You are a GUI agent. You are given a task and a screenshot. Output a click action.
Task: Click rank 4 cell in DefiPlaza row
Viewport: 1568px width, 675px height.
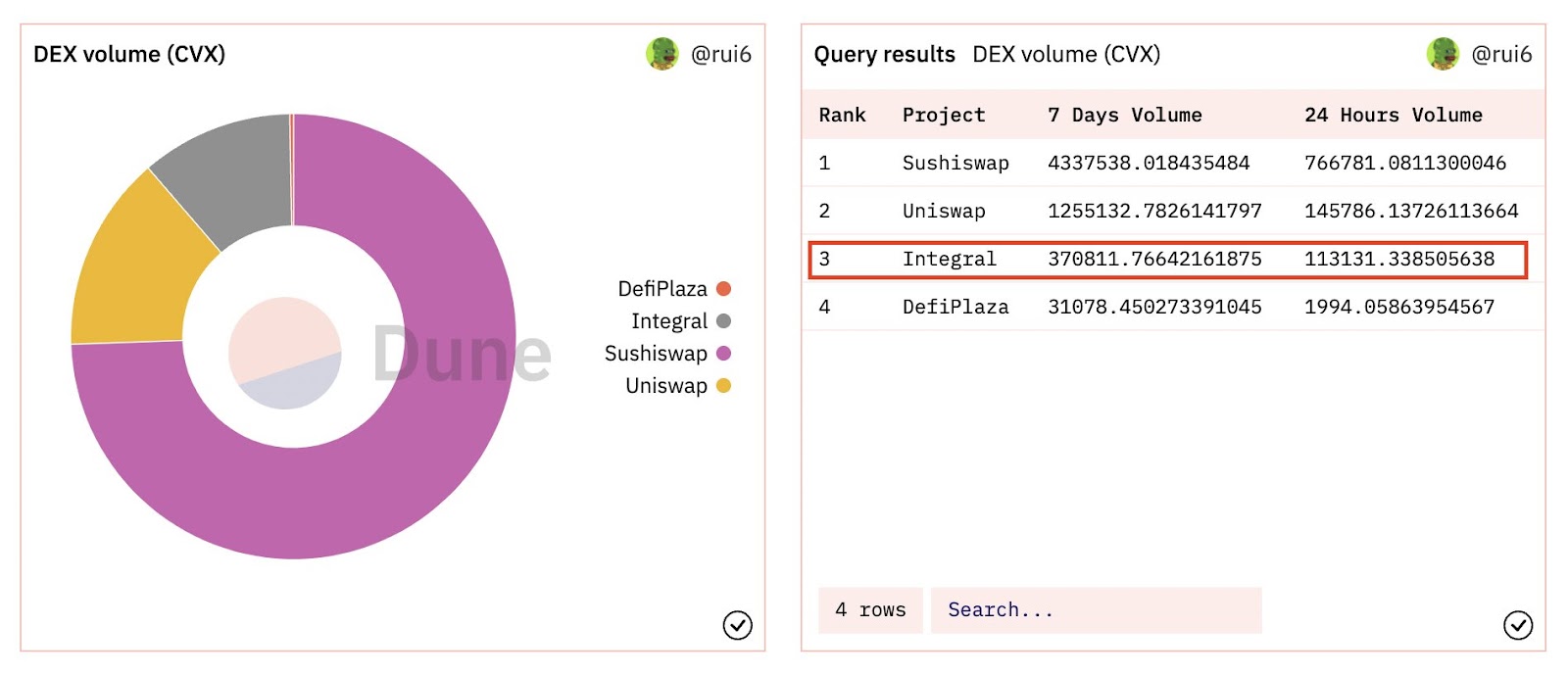click(824, 307)
